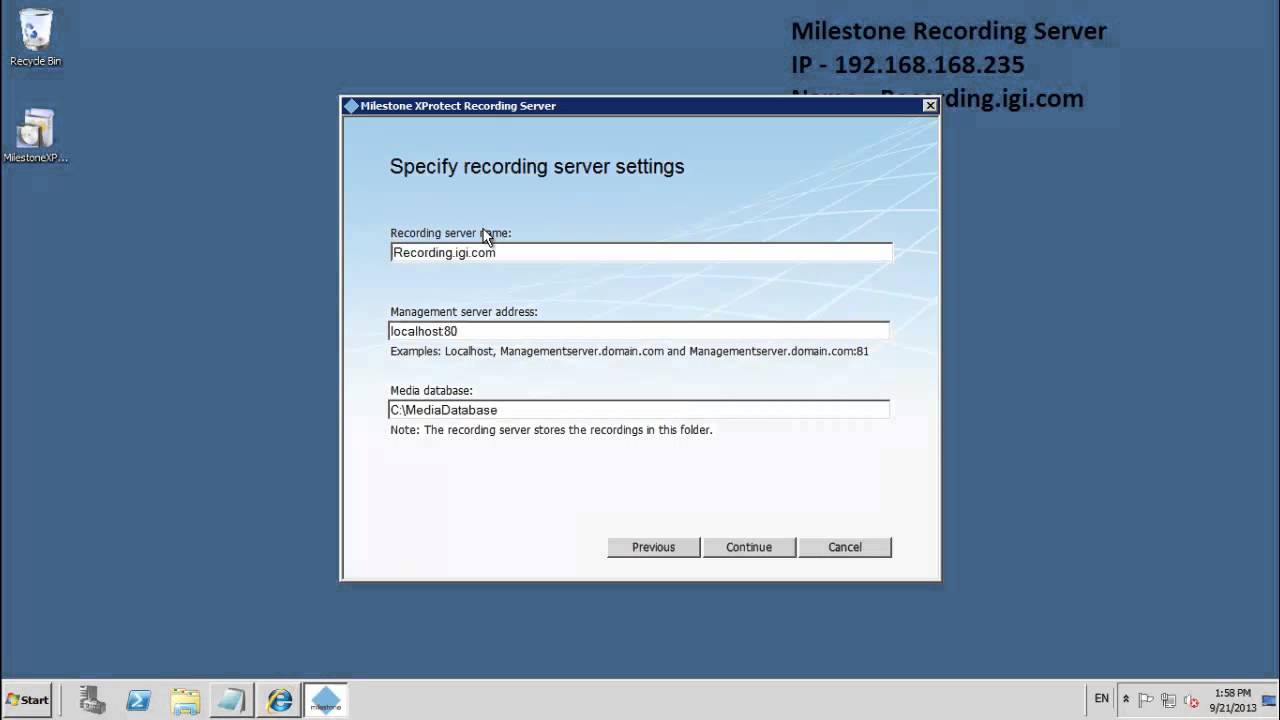
Task: Click the Media database path field
Action: pyautogui.click(x=639, y=410)
